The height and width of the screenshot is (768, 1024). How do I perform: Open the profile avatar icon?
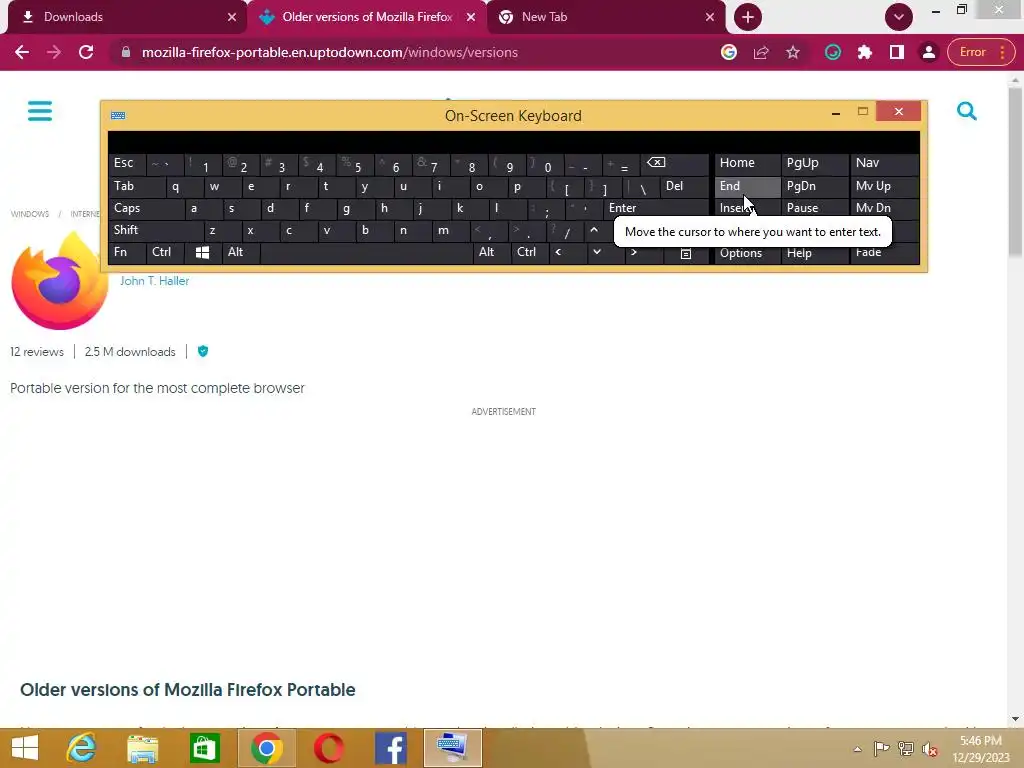[929, 52]
